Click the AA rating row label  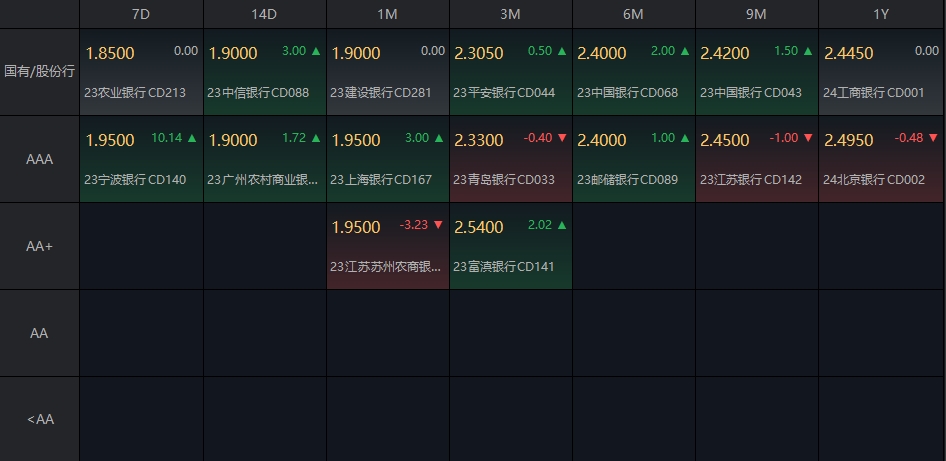point(39,333)
